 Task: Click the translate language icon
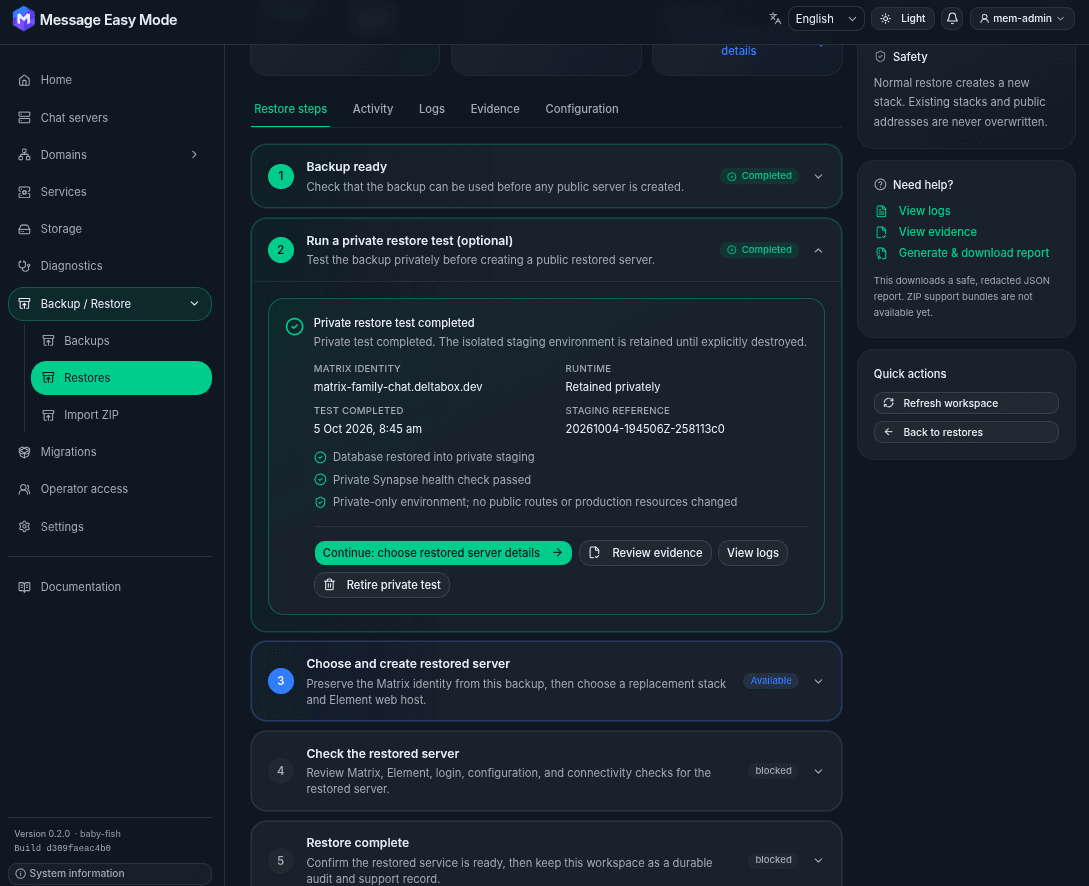[775, 19]
